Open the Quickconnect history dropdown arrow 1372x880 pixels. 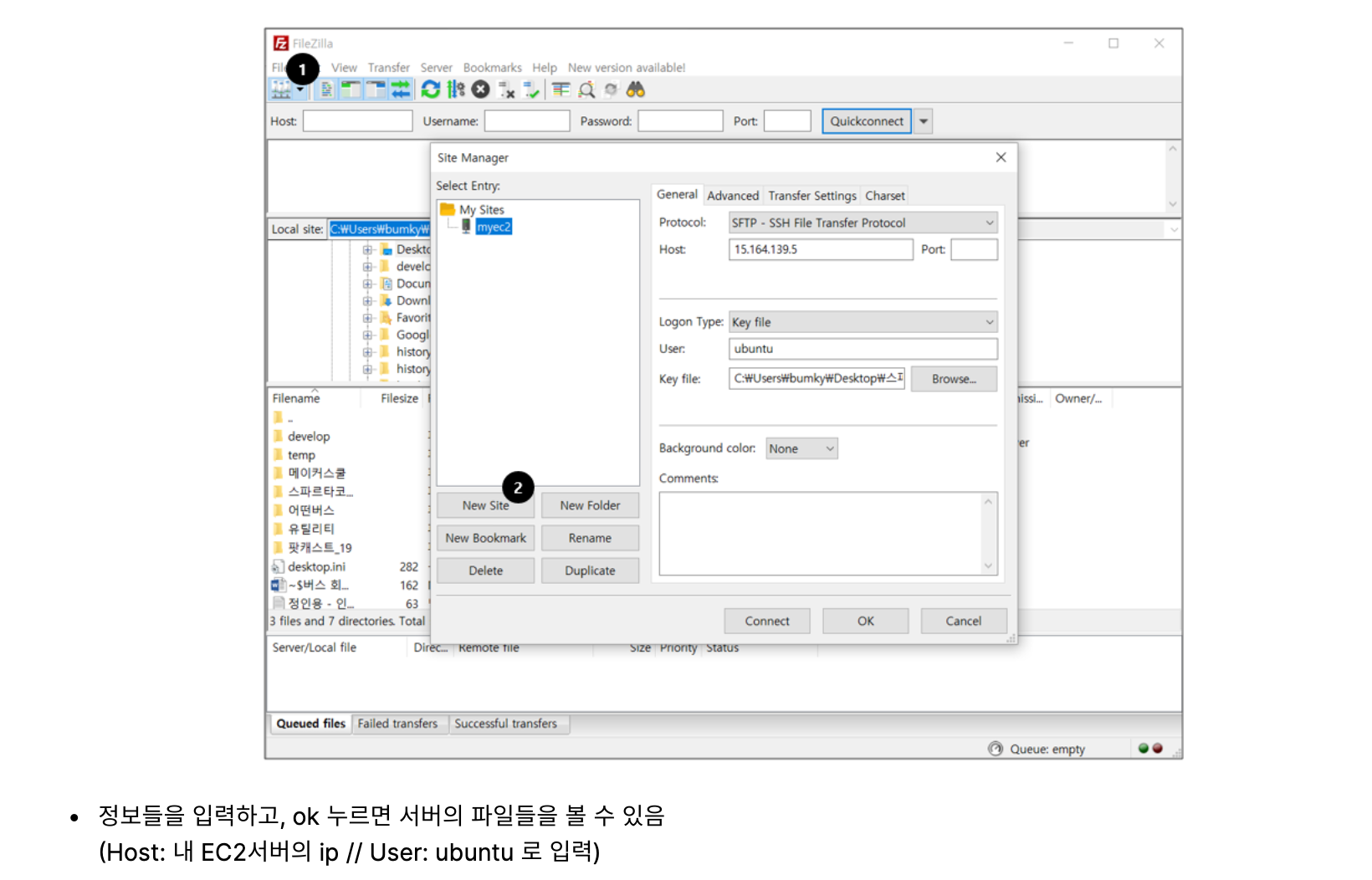924,121
